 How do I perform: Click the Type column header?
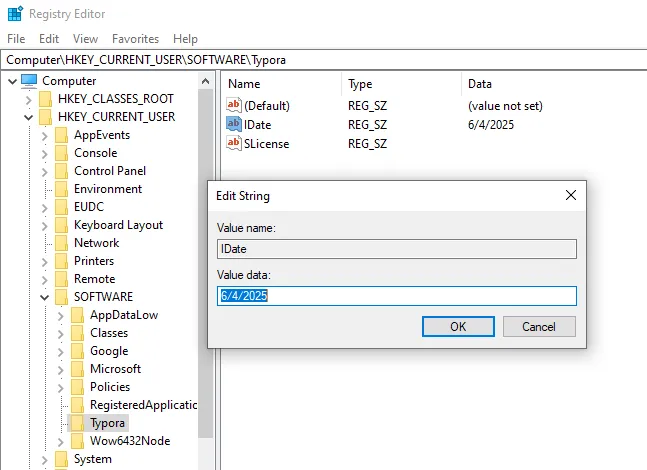coord(401,84)
